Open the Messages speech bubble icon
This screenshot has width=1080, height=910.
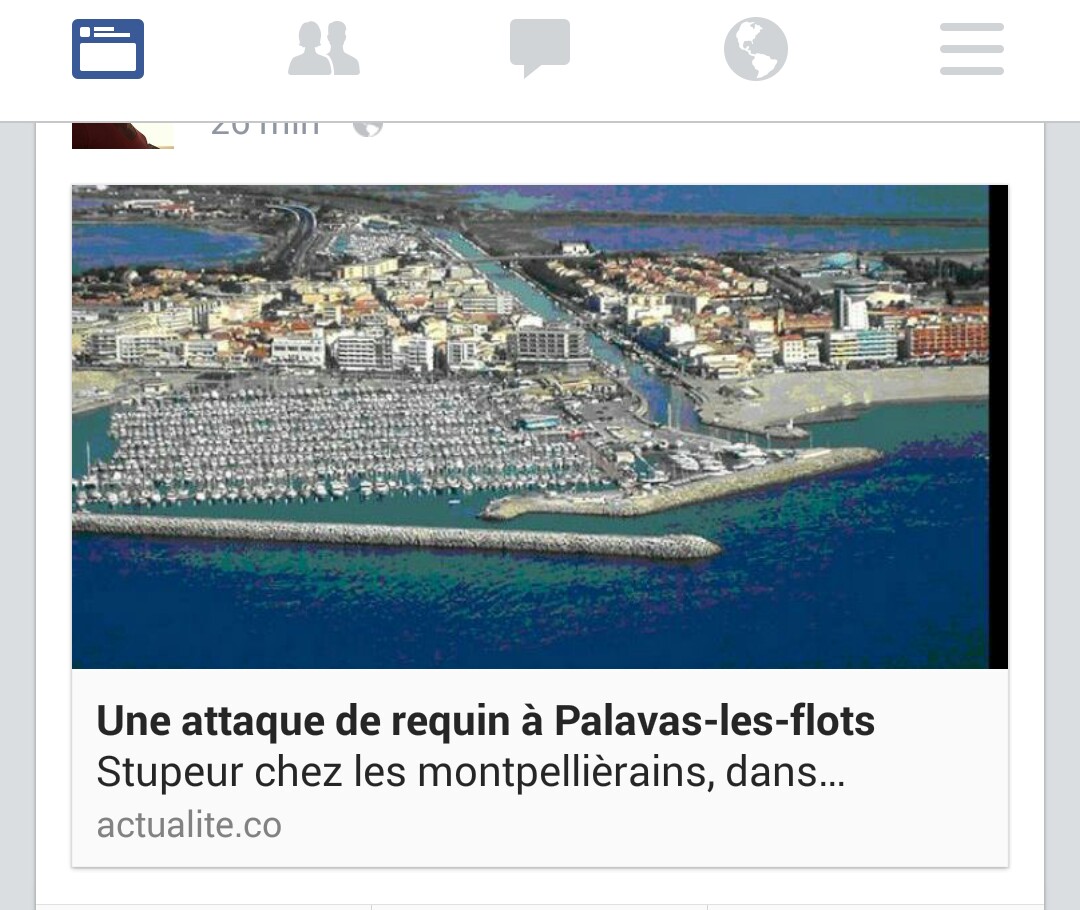click(x=540, y=48)
